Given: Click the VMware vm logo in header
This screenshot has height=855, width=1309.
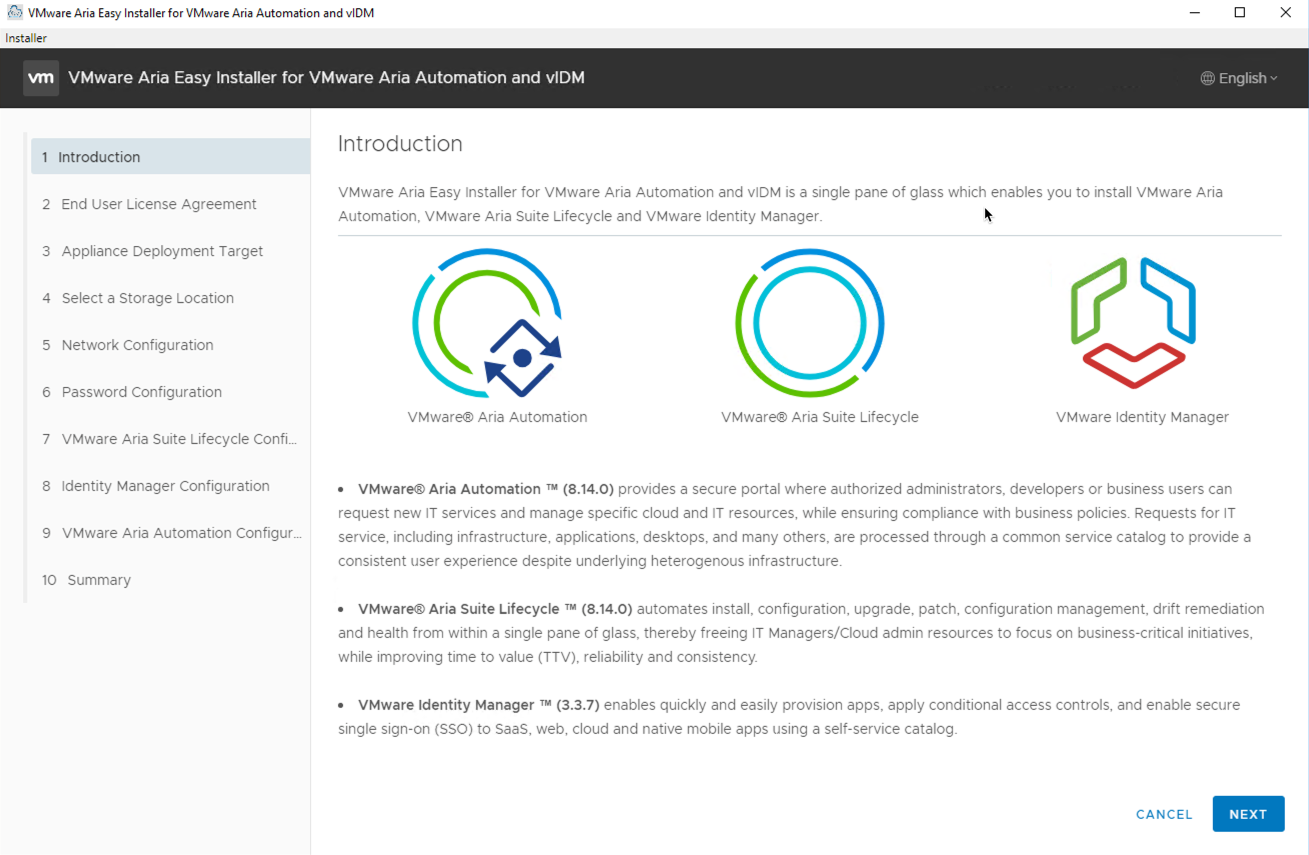Looking at the screenshot, I should pos(41,78).
